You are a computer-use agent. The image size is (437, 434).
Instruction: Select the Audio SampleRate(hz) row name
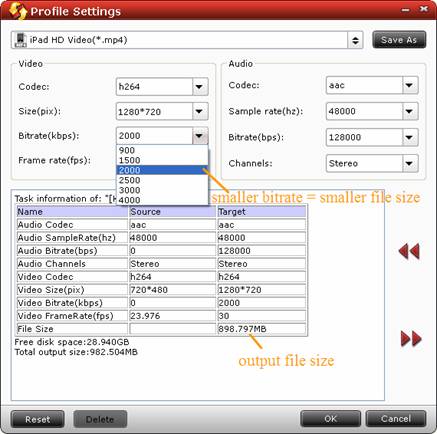pyautogui.click(x=72, y=238)
